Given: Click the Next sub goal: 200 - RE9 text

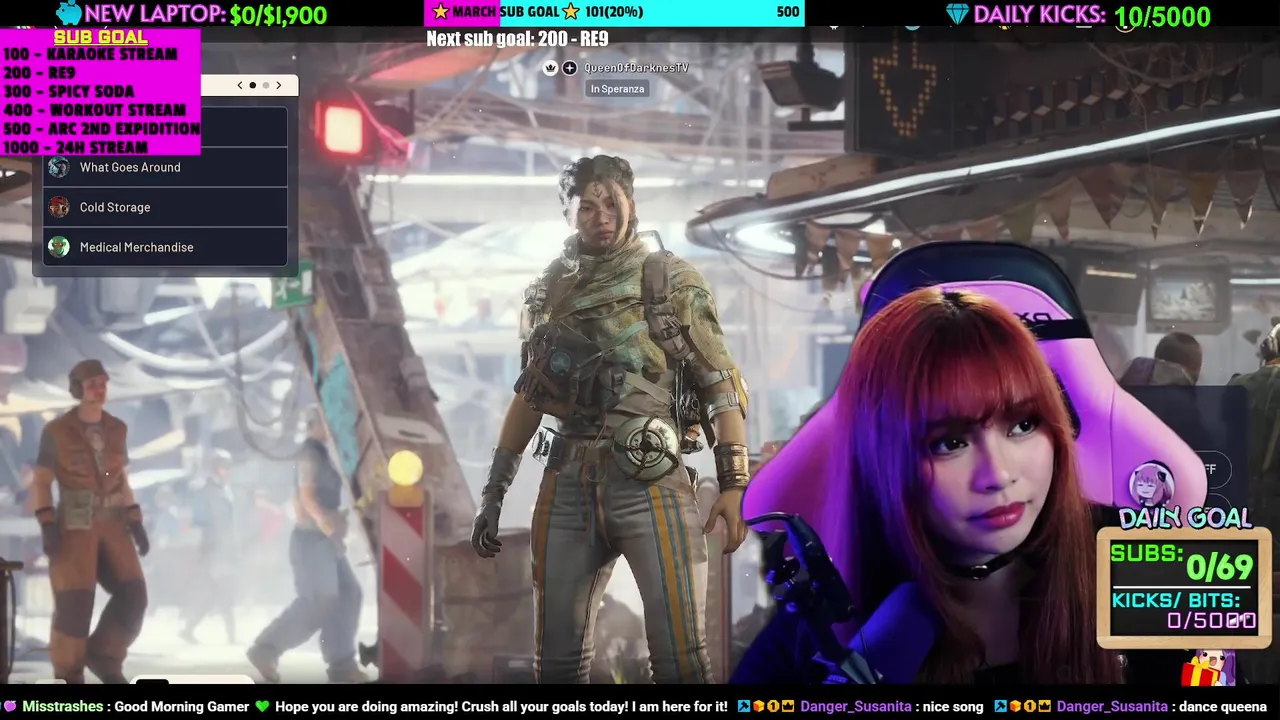Looking at the screenshot, I should coord(517,39).
